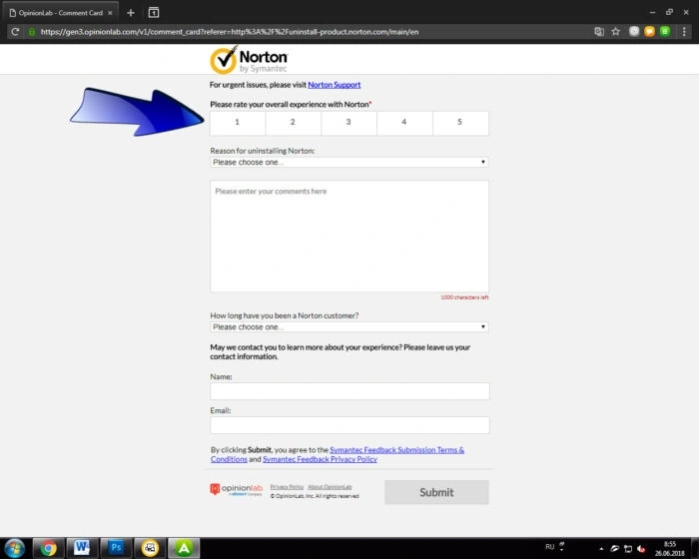Screen dimensions: 699x559
Task: Open the Norton Support link
Action: point(334,85)
